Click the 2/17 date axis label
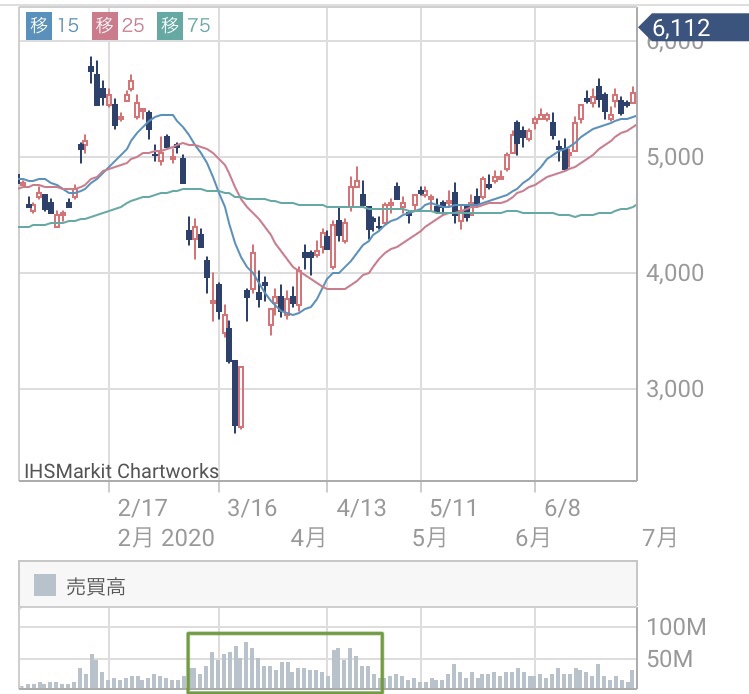The height and width of the screenshot is (694, 749). point(142,508)
